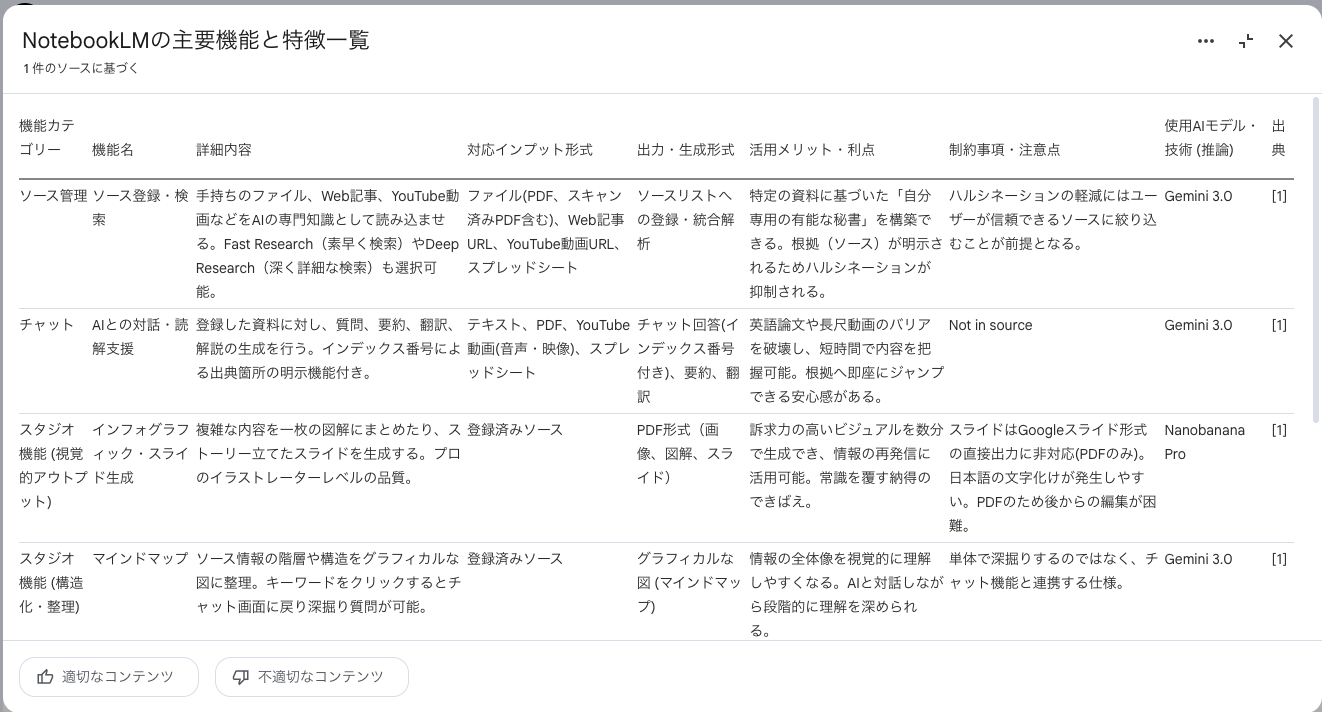Click the 訴求力の高いビジュアル merit cell
The height and width of the screenshot is (712, 1322).
click(x=846, y=466)
